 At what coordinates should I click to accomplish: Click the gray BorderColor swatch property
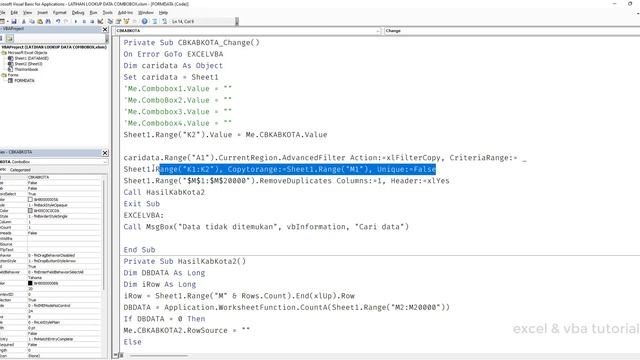coord(30,211)
